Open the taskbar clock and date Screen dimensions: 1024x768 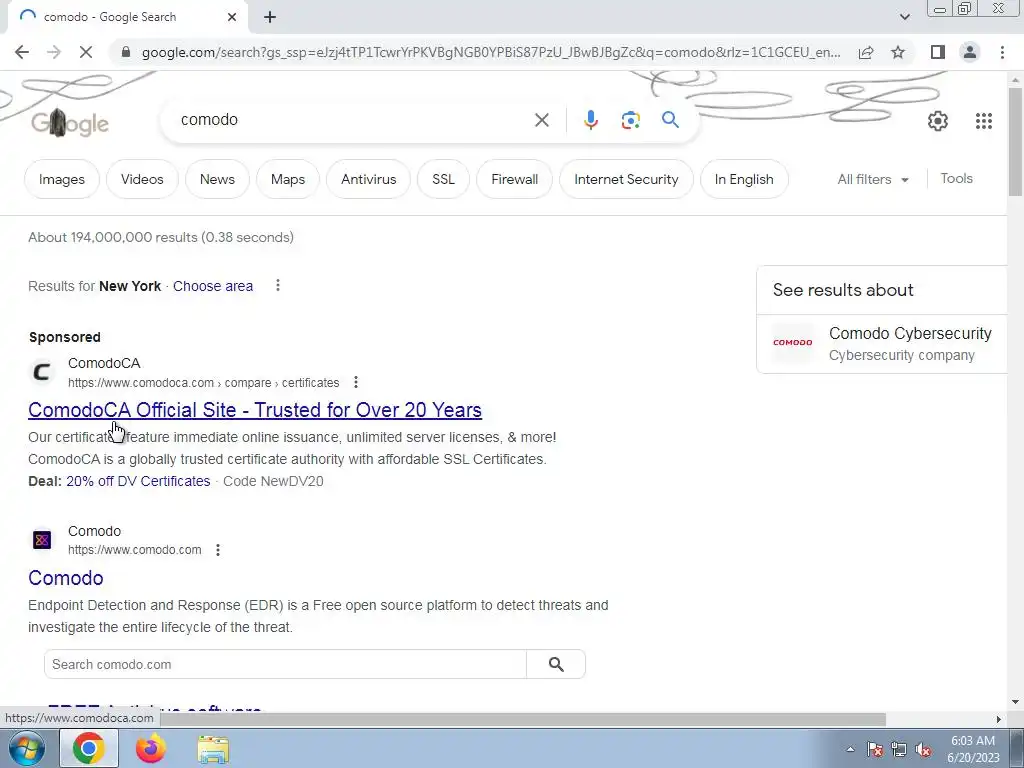[x=973, y=749]
